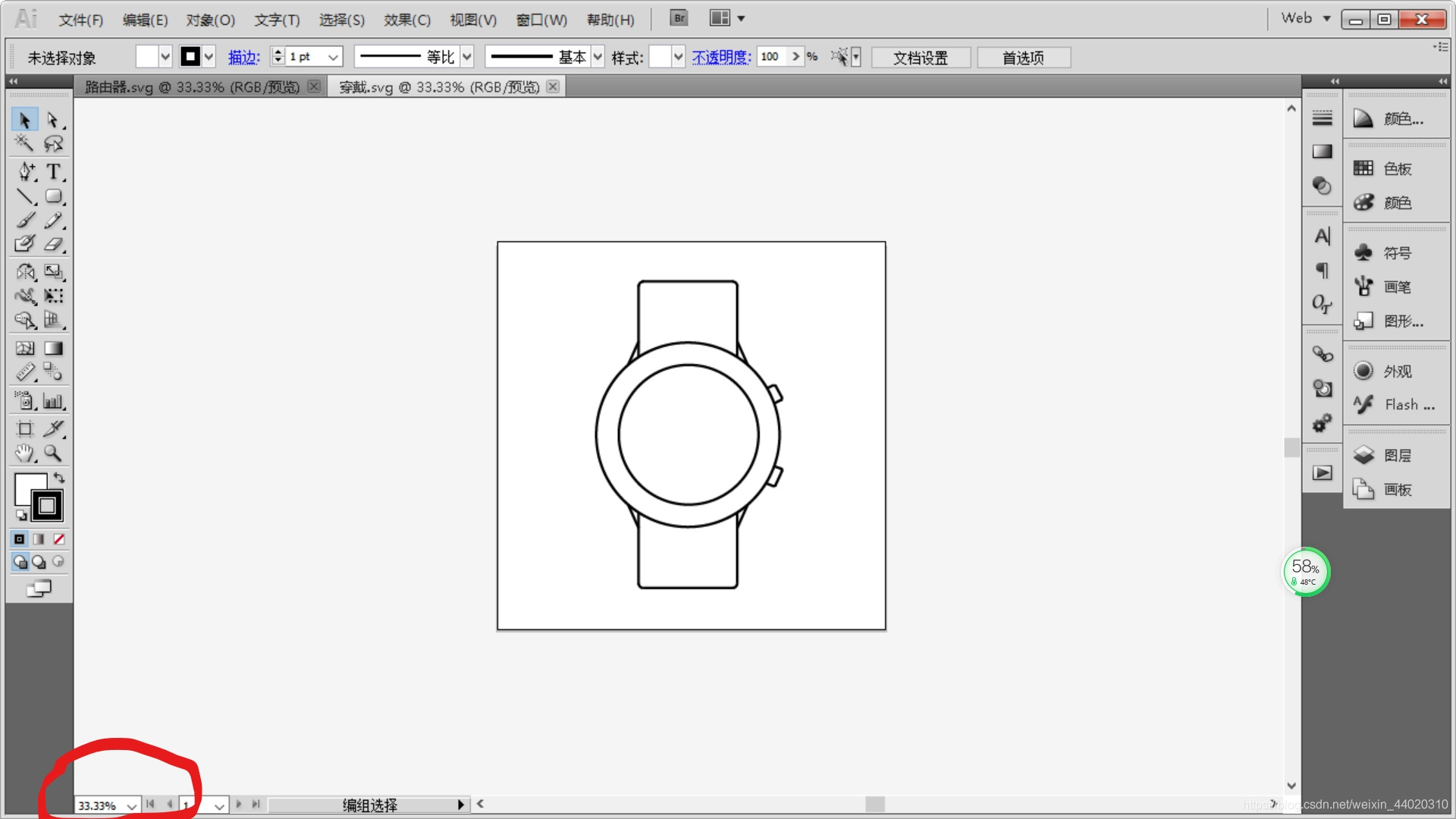Switch to the 路由器.svg tab
Image resolution: width=1456 pixels, height=819 pixels.
coord(192,87)
